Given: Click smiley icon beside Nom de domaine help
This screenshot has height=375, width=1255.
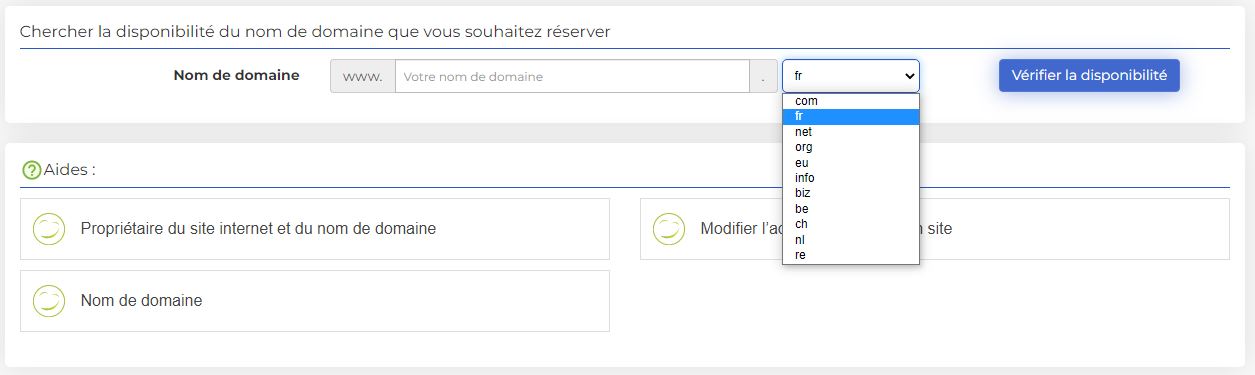Looking at the screenshot, I should [x=49, y=301].
